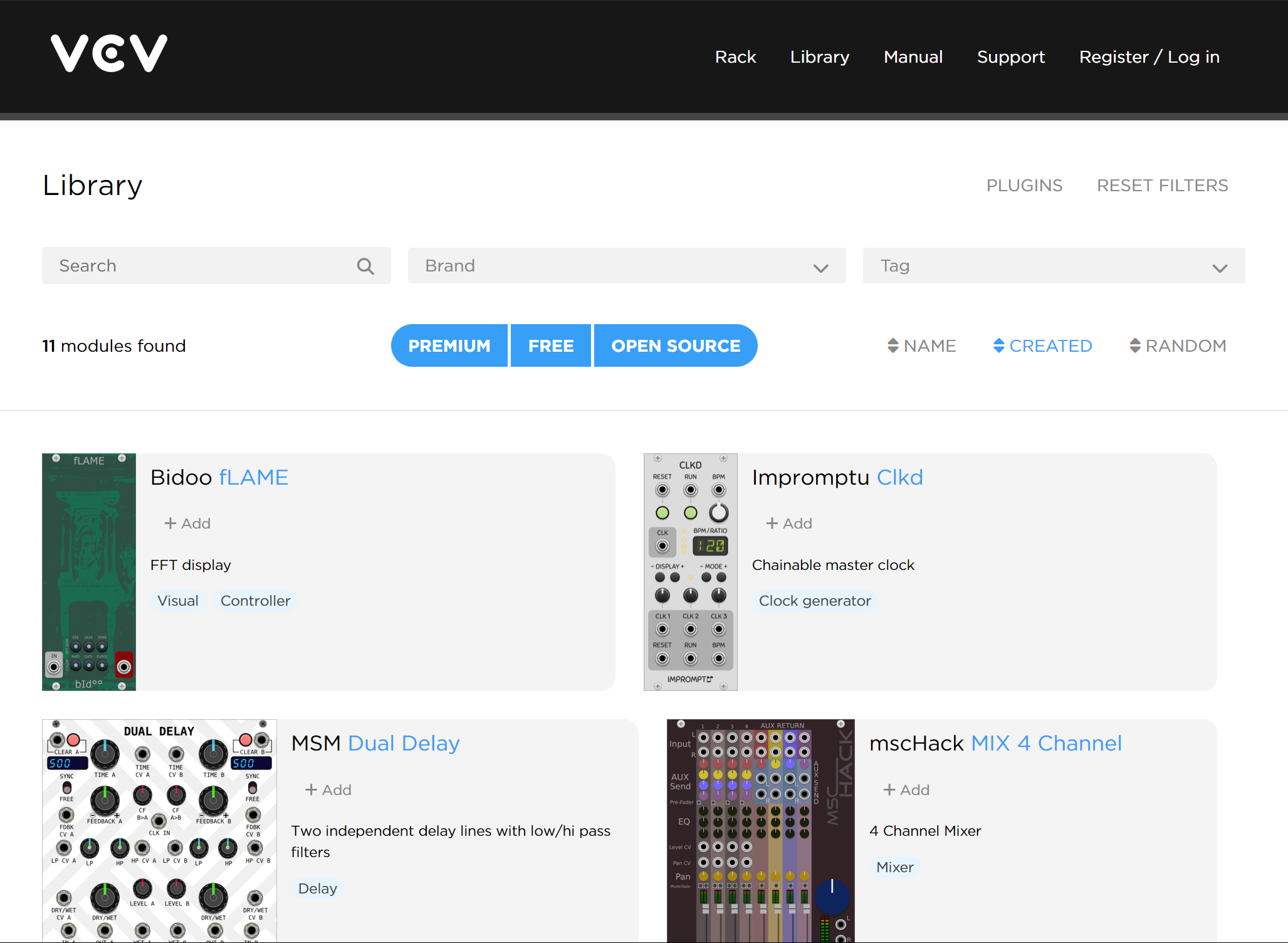Filter by the Clock generator tag
Screen dimensions: 1288x943
coord(815,601)
